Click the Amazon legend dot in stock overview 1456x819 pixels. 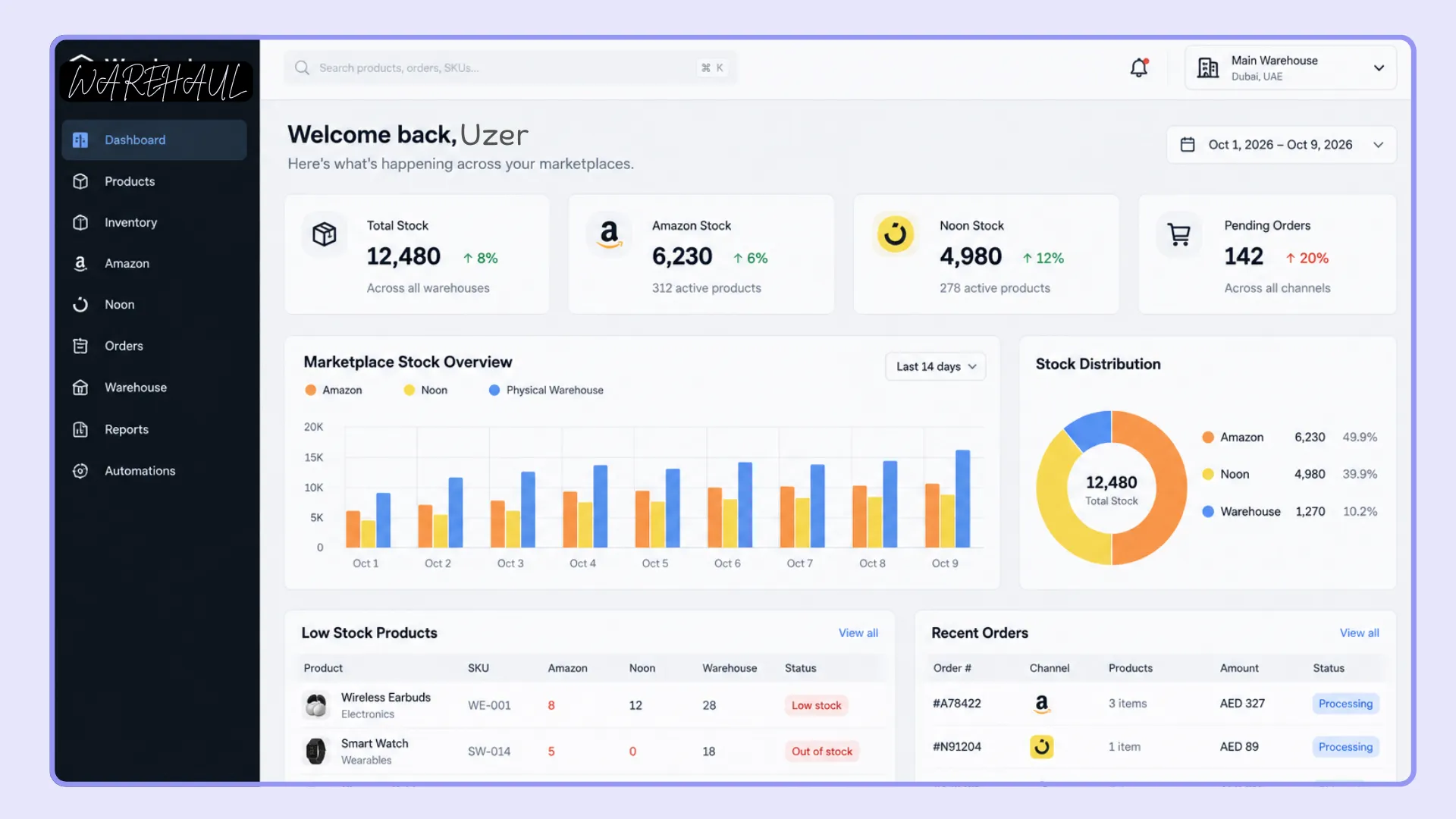(310, 390)
